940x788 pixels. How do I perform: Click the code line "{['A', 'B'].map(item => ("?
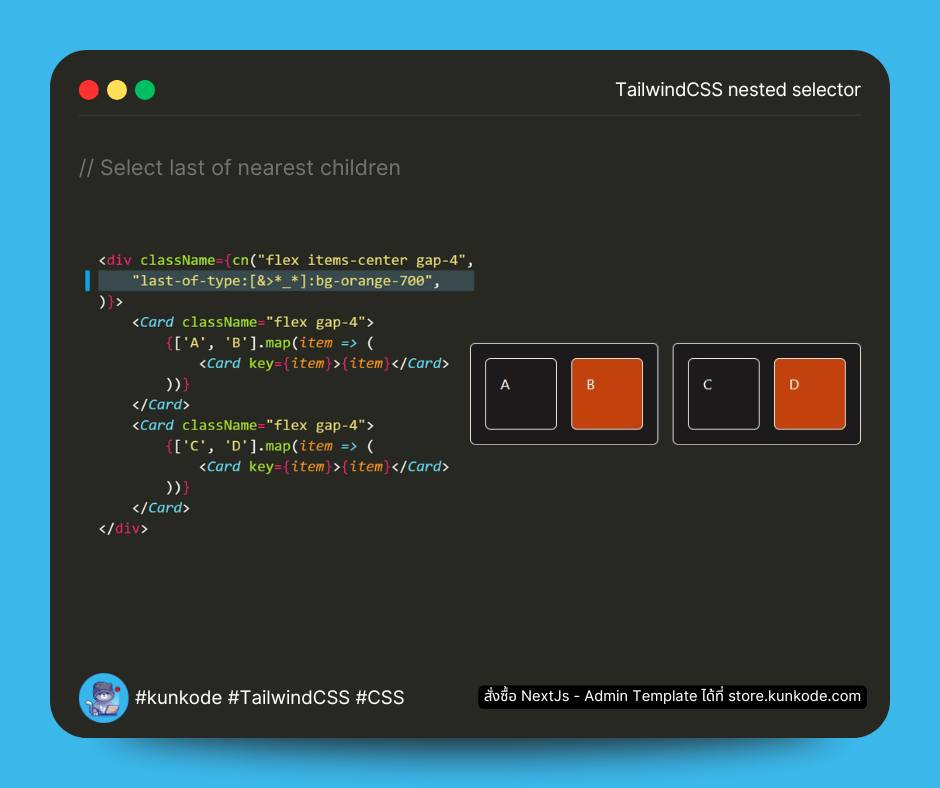270,343
